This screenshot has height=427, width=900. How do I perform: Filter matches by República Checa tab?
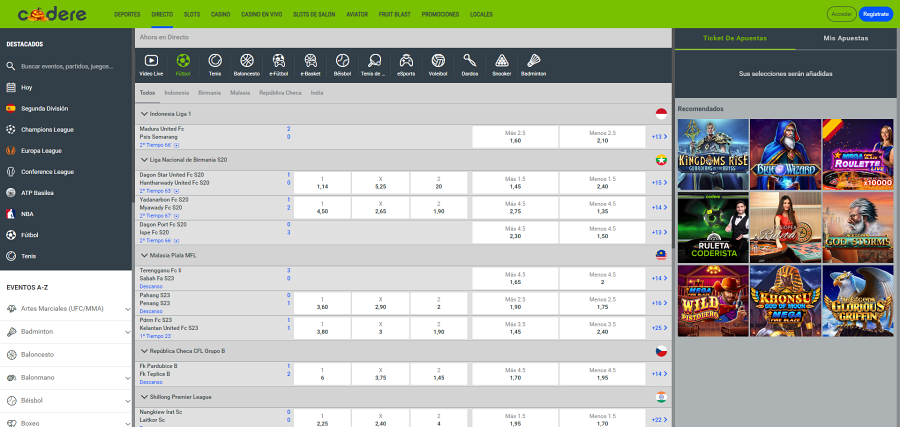coord(280,93)
